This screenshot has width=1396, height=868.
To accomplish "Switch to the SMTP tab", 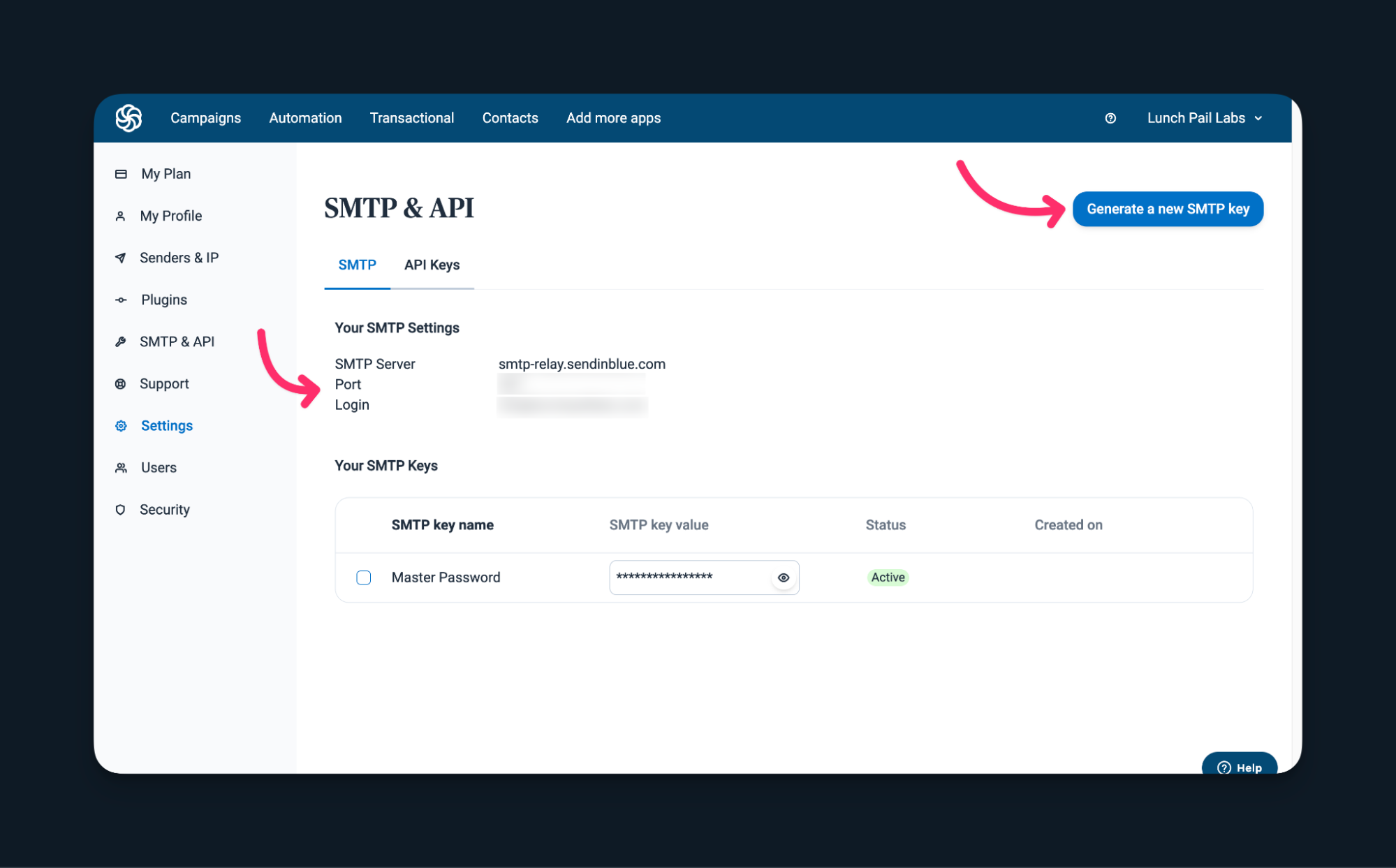I will [x=357, y=265].
